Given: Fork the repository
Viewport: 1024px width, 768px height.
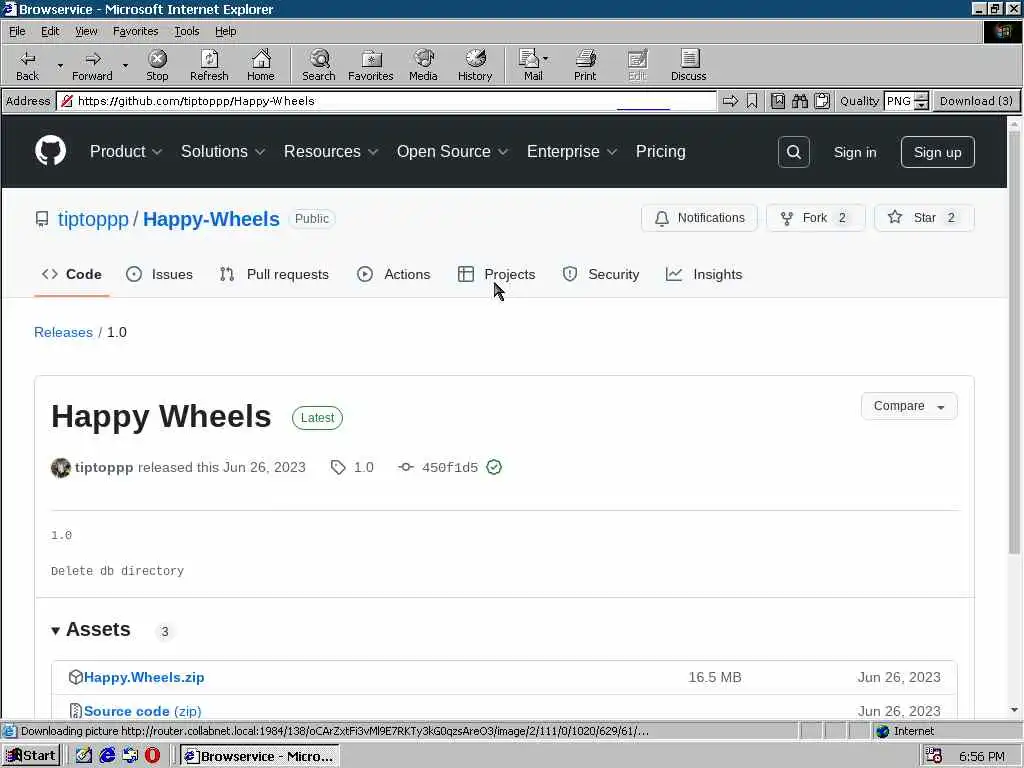Looking at the screenshot, I should (x=816, y=218).
